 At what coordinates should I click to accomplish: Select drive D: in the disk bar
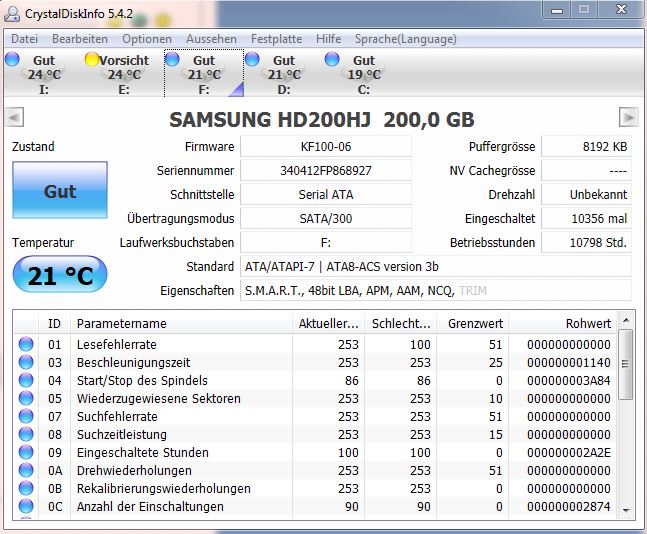[x=284, y=73]
